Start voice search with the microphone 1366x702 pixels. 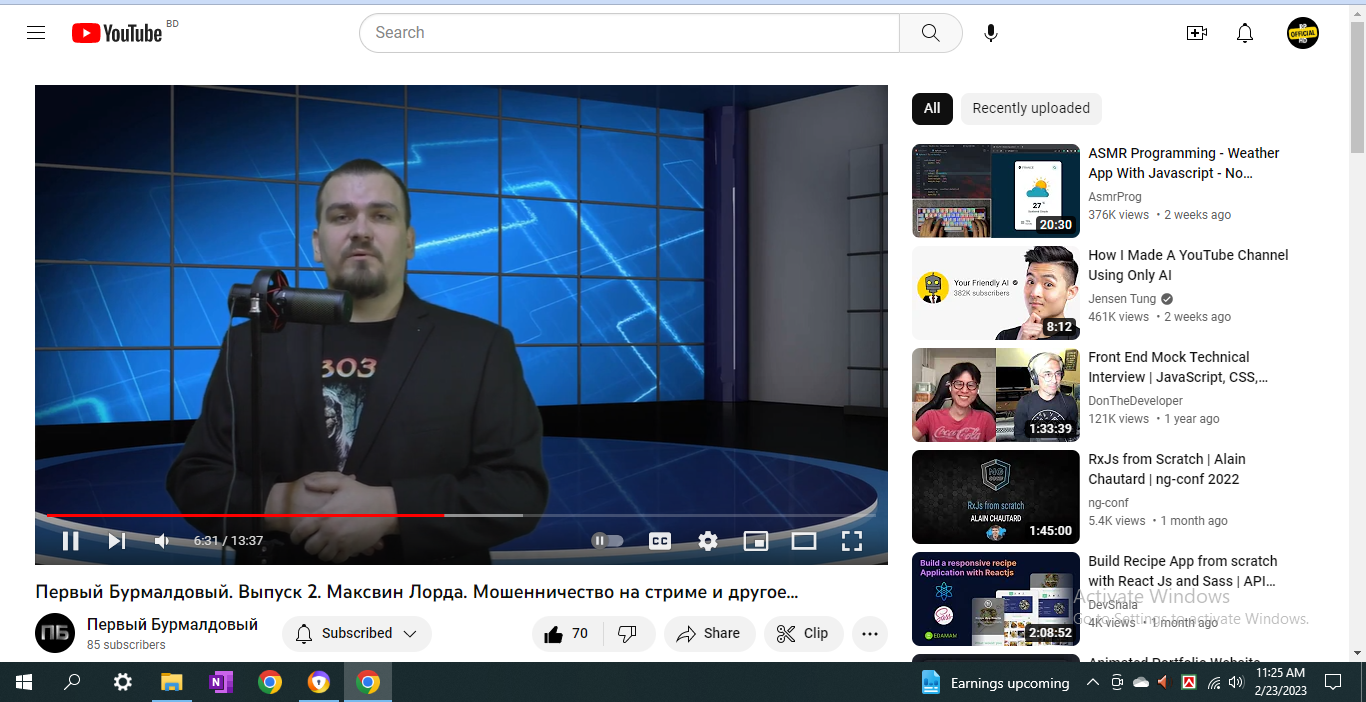pos(990,33)
